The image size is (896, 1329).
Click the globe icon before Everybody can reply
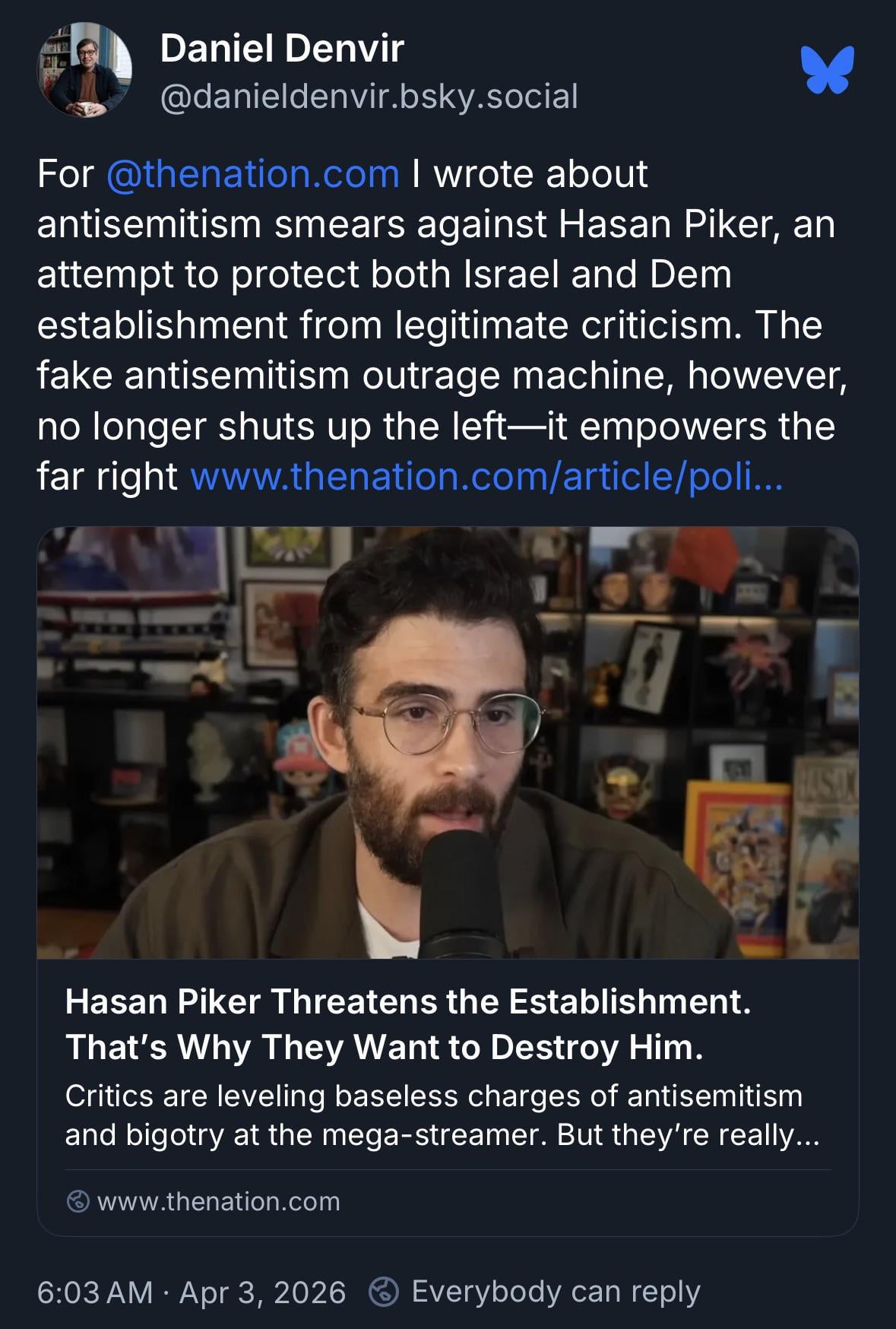tap(384, 1292)
